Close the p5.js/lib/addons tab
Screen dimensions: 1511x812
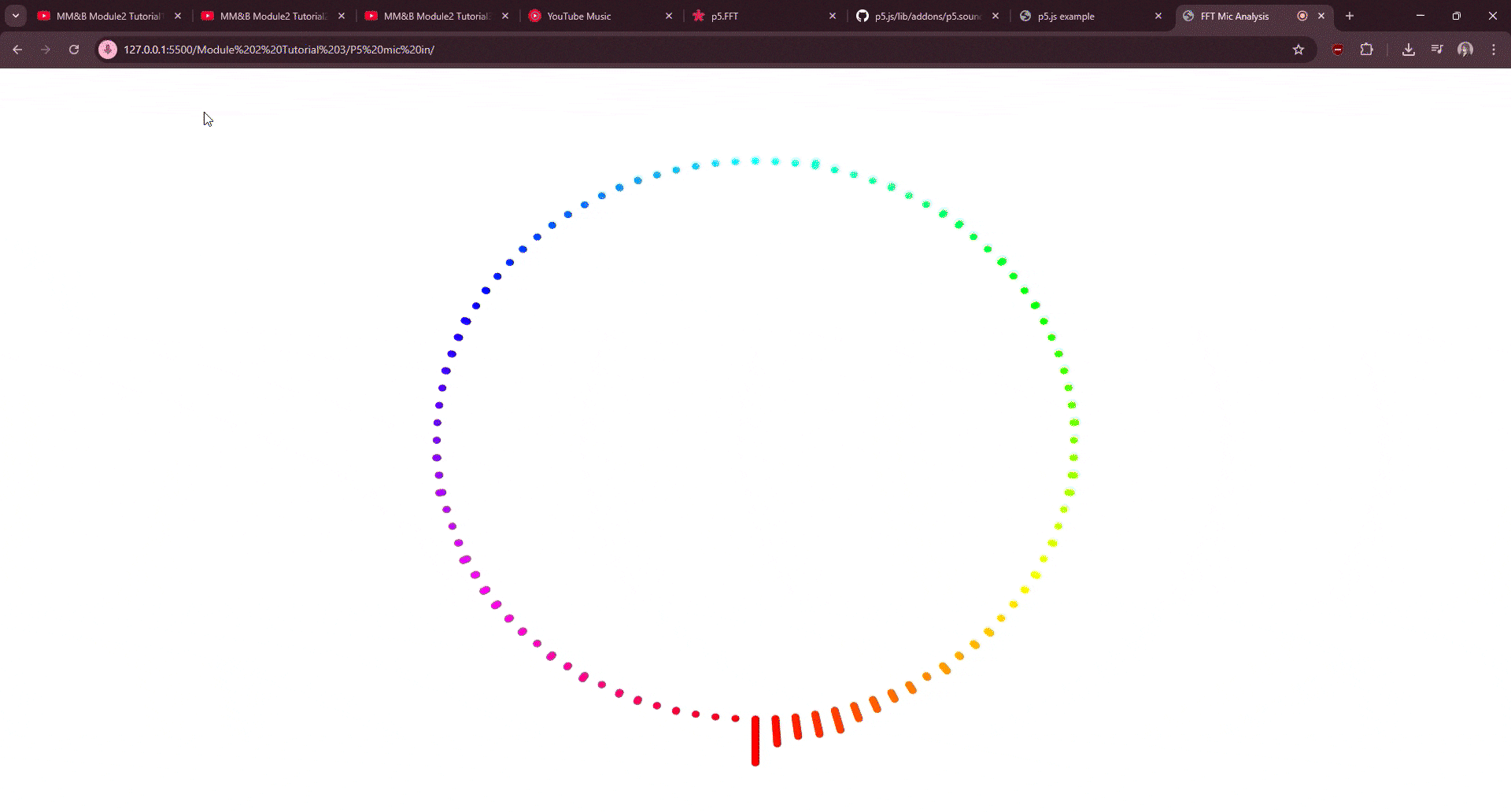pos(996,16)
